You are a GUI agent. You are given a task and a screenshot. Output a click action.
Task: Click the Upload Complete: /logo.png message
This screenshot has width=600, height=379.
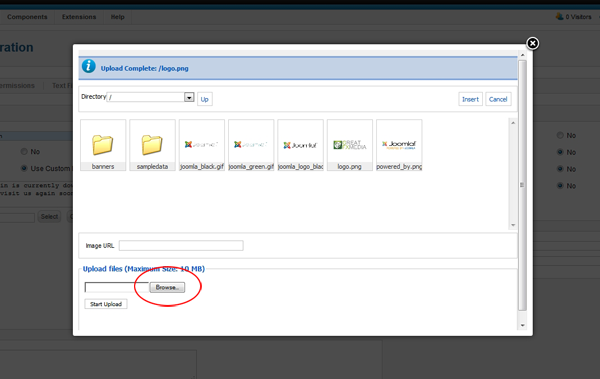click(x=145, y=69)
